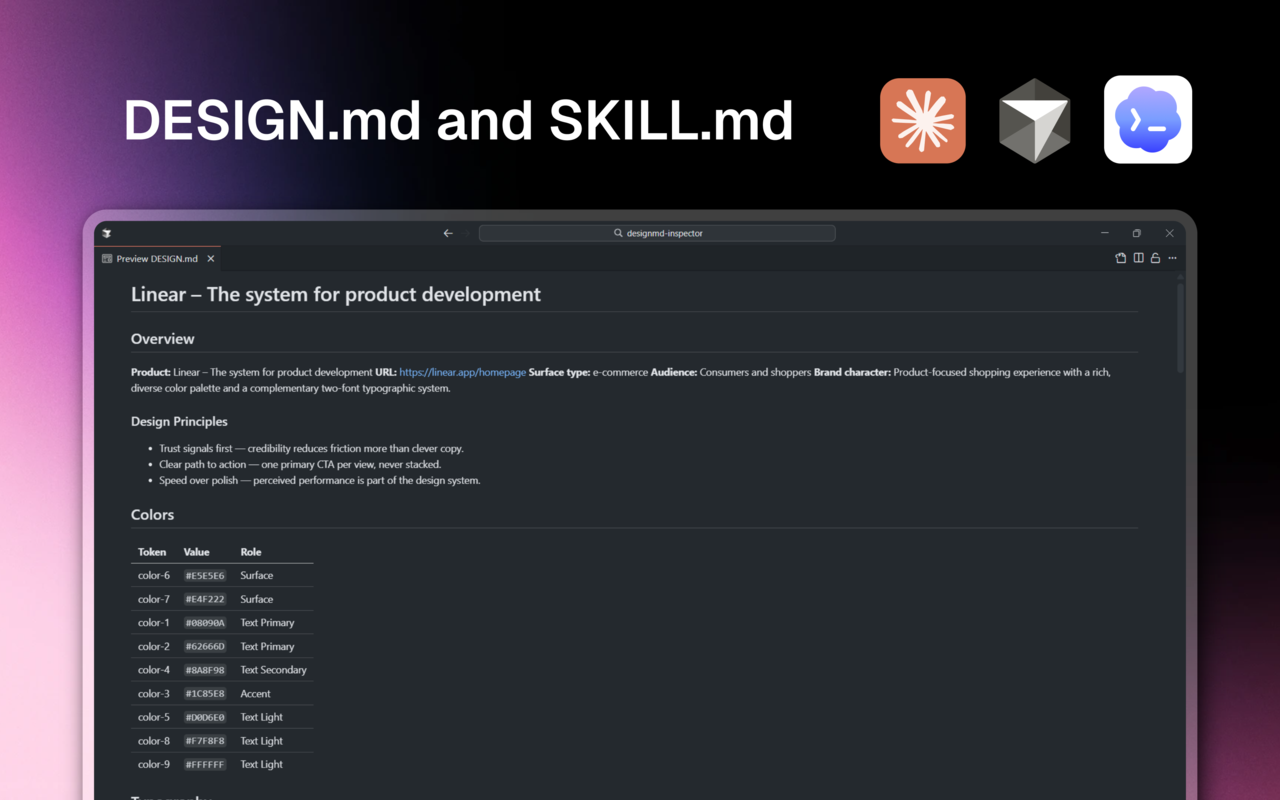Screen dimensions: 1280x800
Task: Click the grayscale geometric cube logo
Action: (1034, 119)
